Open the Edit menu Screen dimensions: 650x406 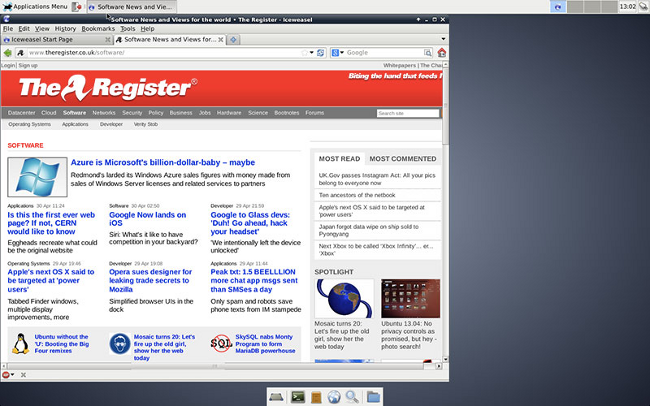pyautogui.click(x=24, y=29)
